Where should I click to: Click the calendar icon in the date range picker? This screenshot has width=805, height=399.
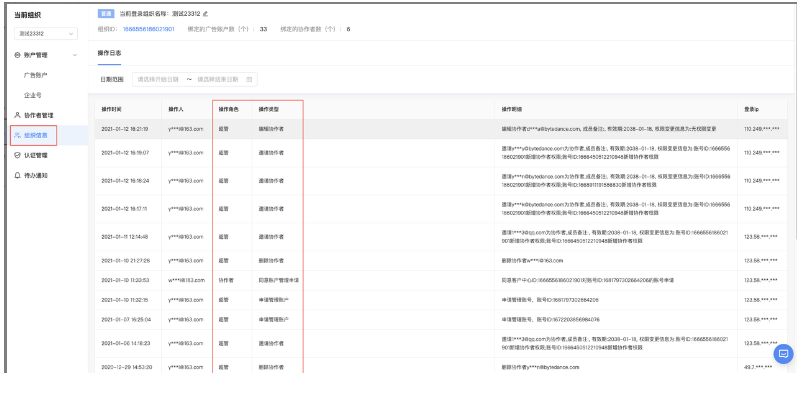coord(249,80)
